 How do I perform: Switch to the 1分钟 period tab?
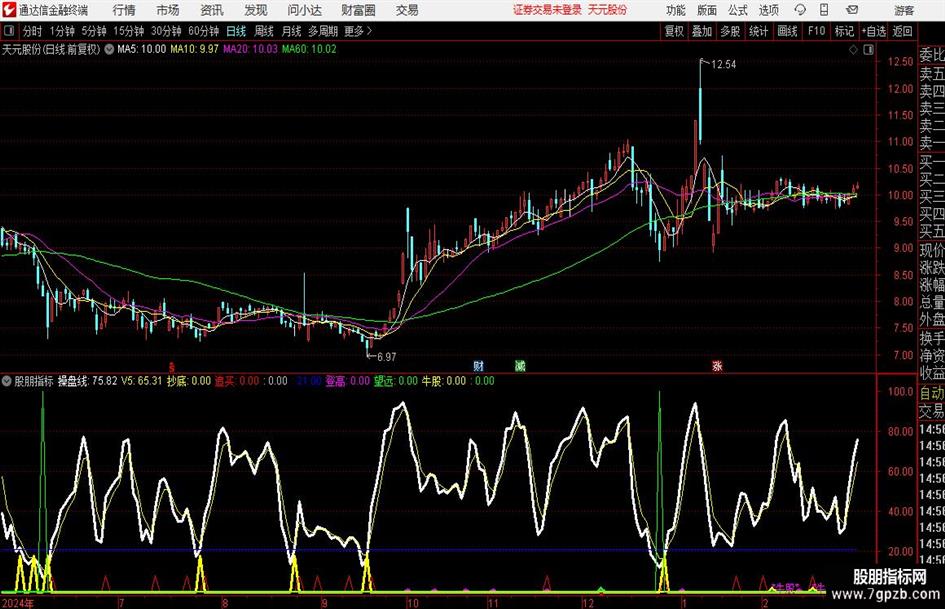point(62,31)
